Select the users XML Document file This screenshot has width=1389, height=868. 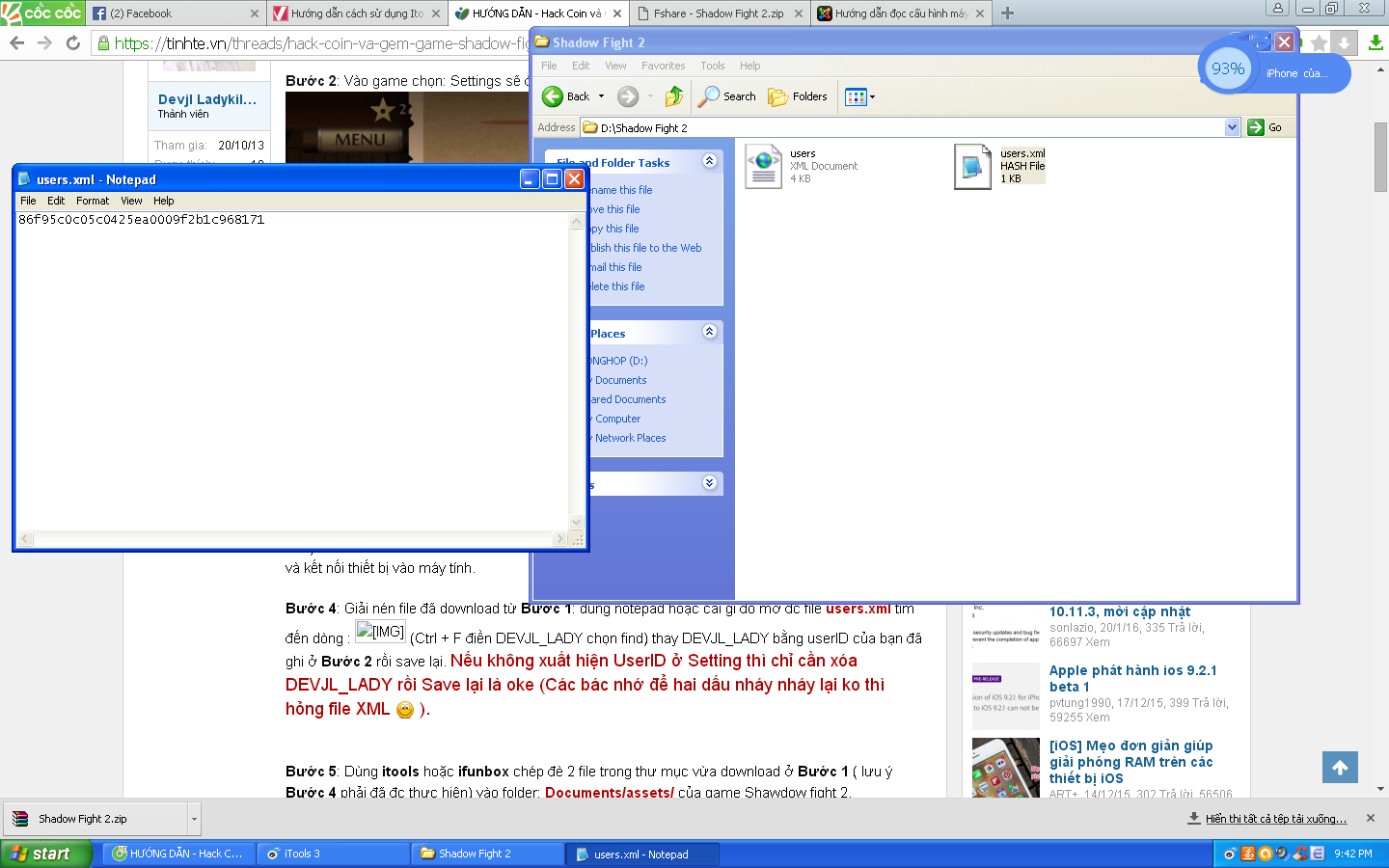point(764,166)
